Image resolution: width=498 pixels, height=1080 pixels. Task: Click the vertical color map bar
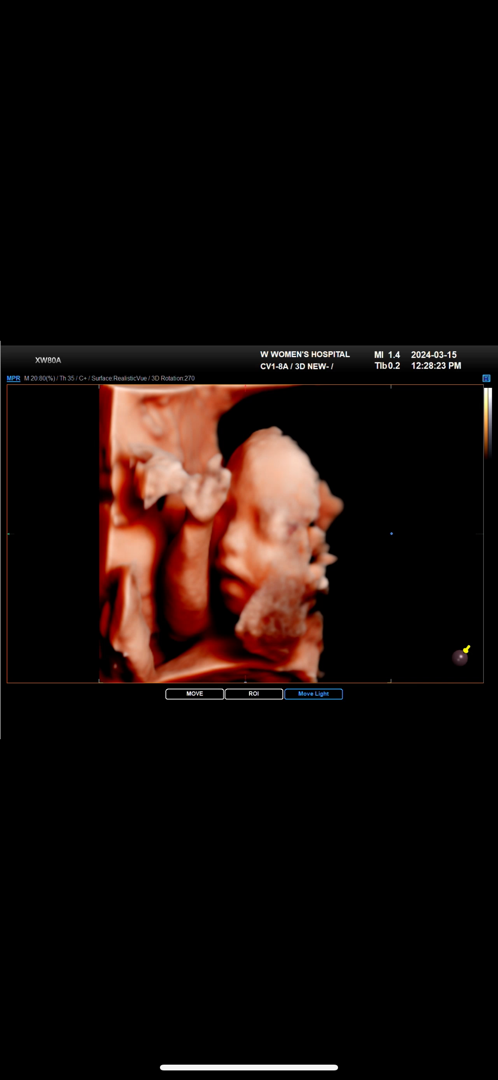[487, 422]
